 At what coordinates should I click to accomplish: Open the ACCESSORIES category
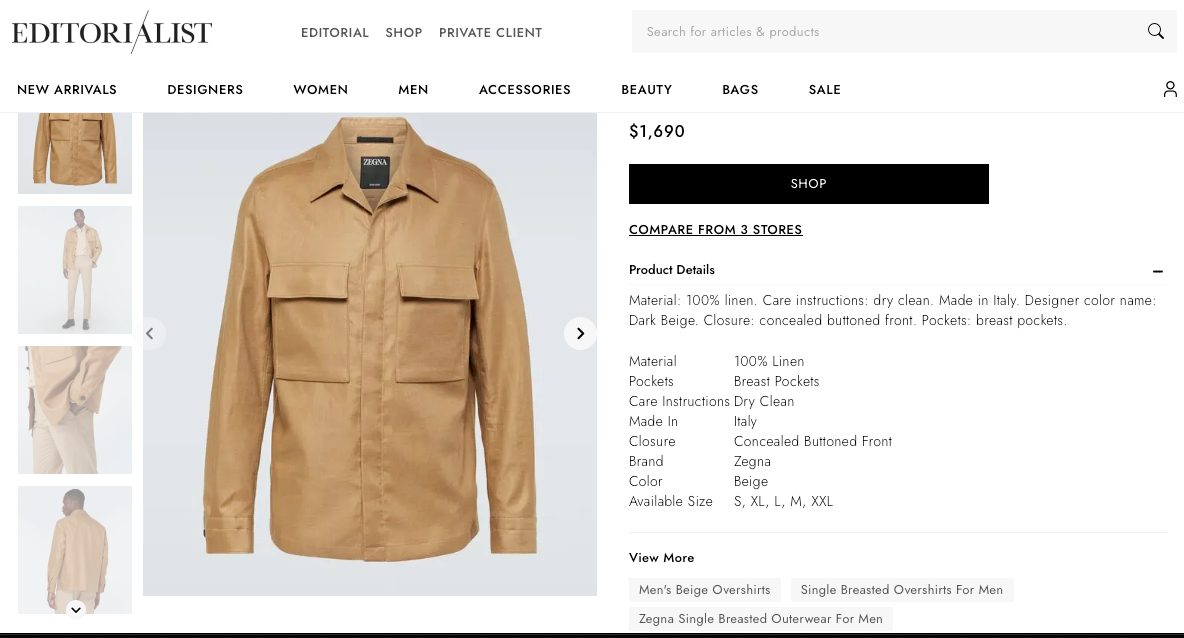pos(524,89)
